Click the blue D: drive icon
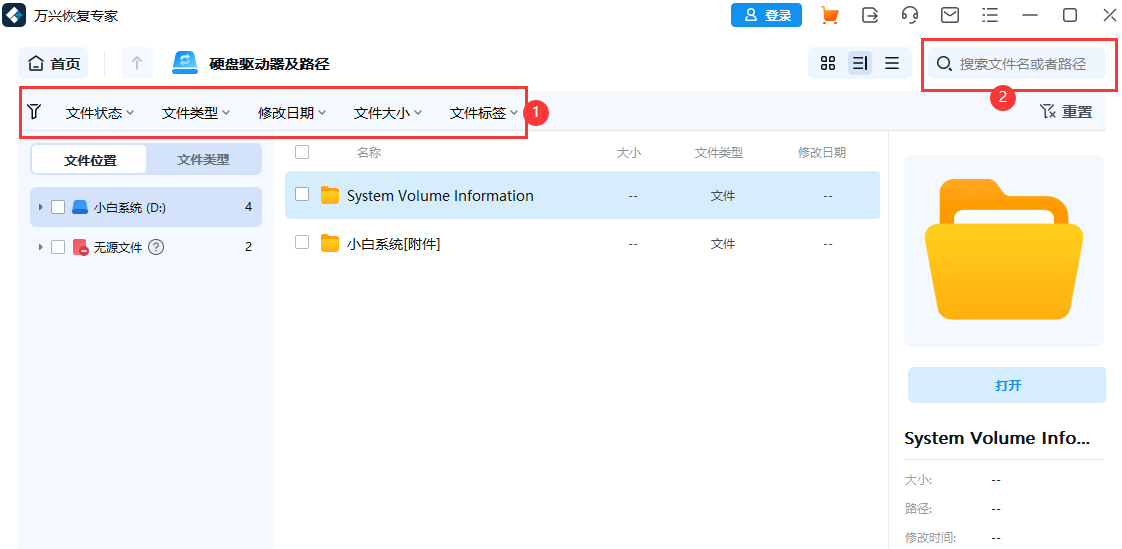The width and height of the screenshot is (1122, 549). click(79, 208)
